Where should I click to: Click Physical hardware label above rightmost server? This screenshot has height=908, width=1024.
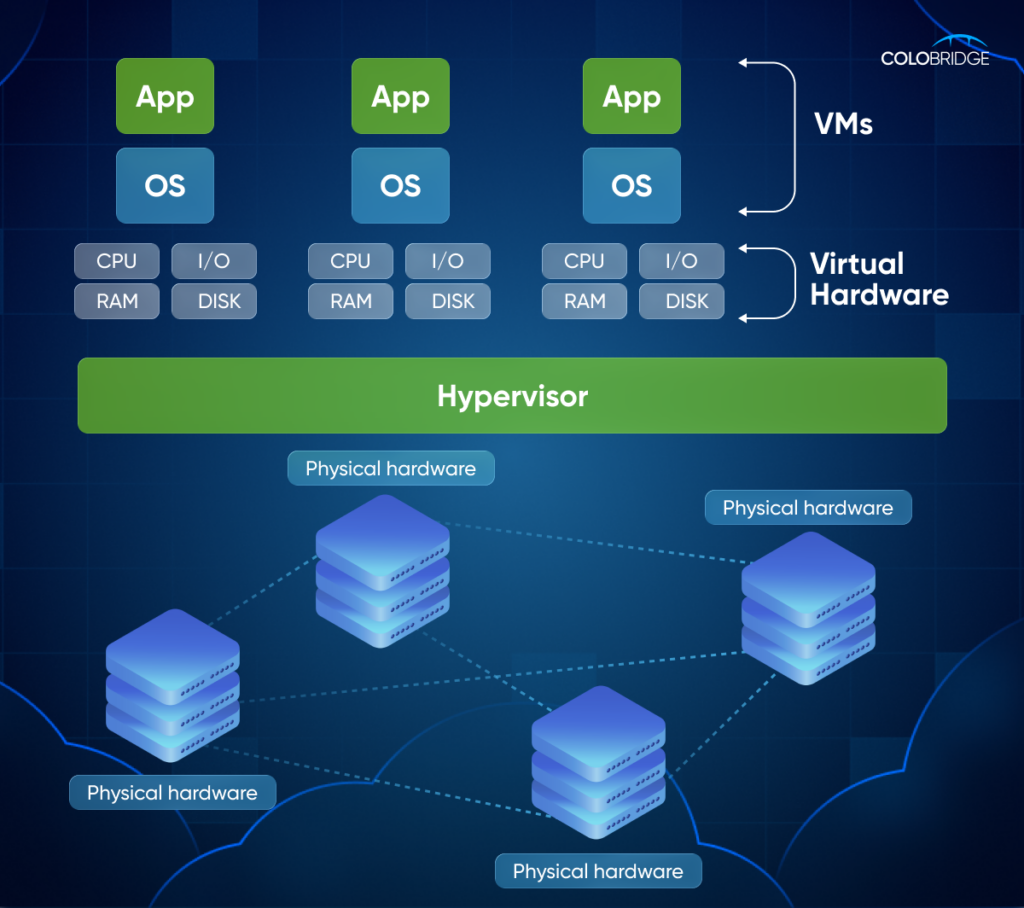[808, 508]
